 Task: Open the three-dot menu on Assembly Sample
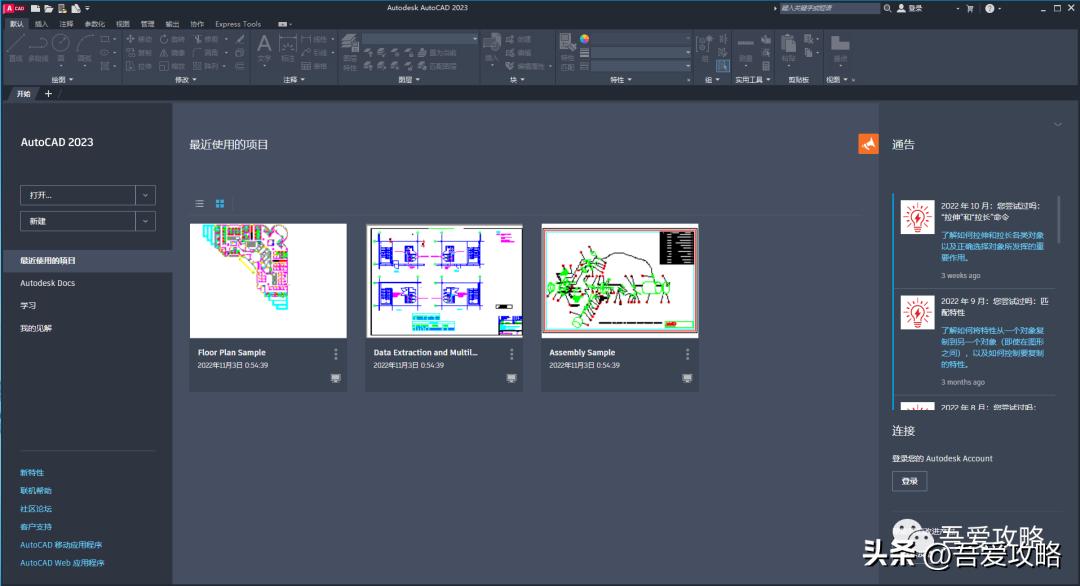tap(687, 354)
